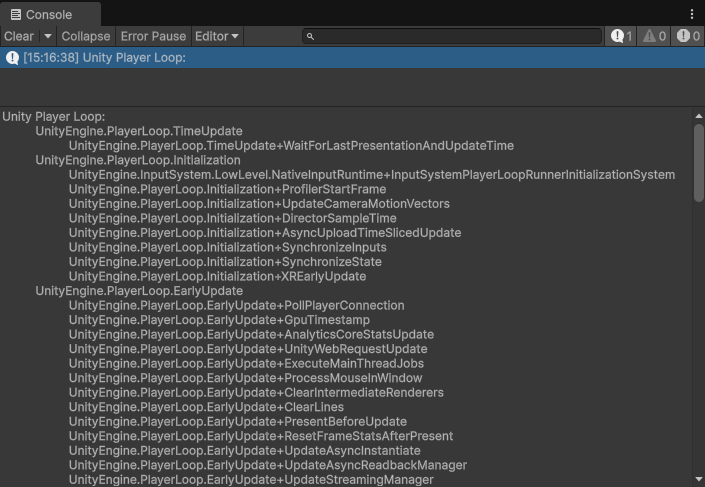Toggle error messages filter showing 0
The image size is (705, 487).
tap(688, 36)
